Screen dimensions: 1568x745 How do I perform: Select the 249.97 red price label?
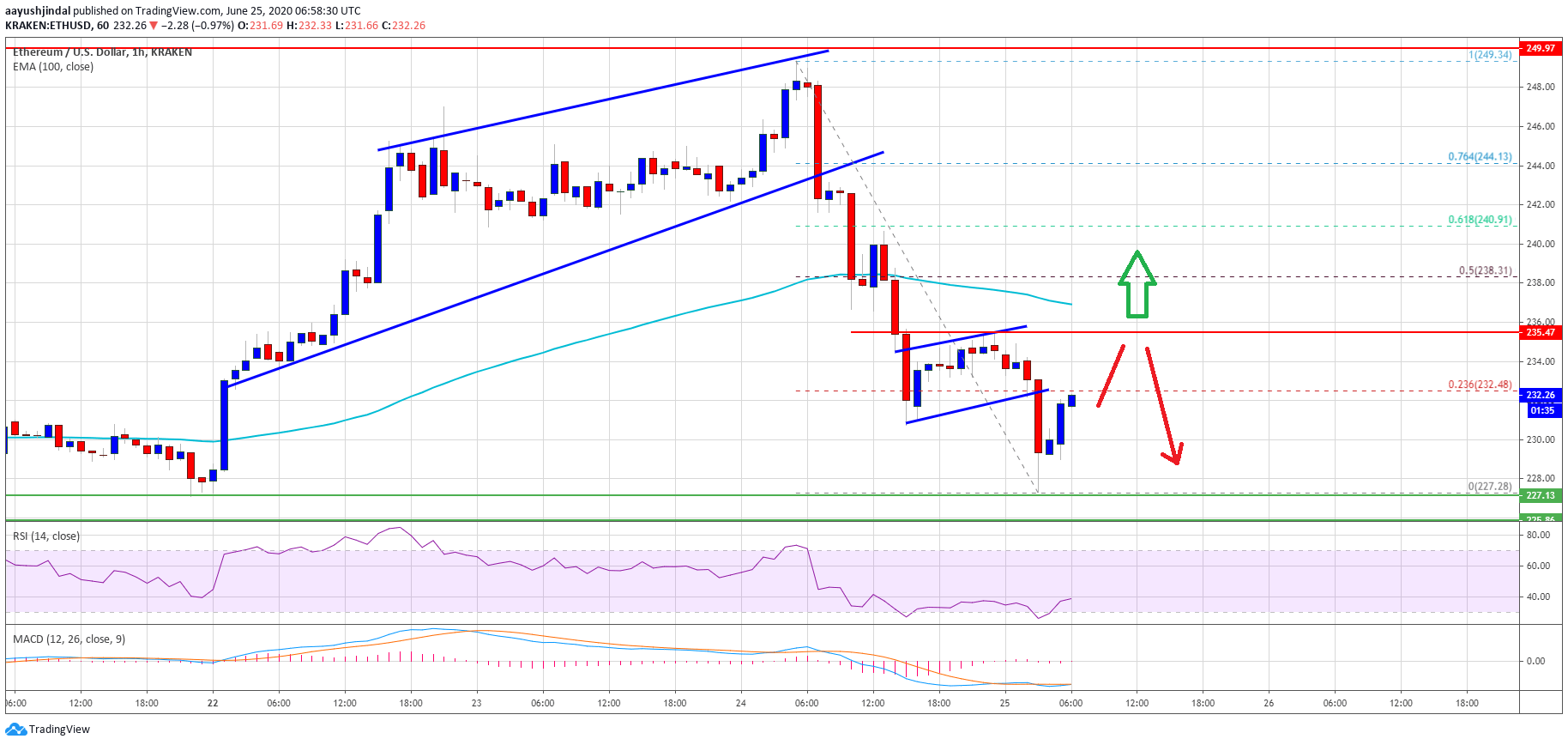1541,48
